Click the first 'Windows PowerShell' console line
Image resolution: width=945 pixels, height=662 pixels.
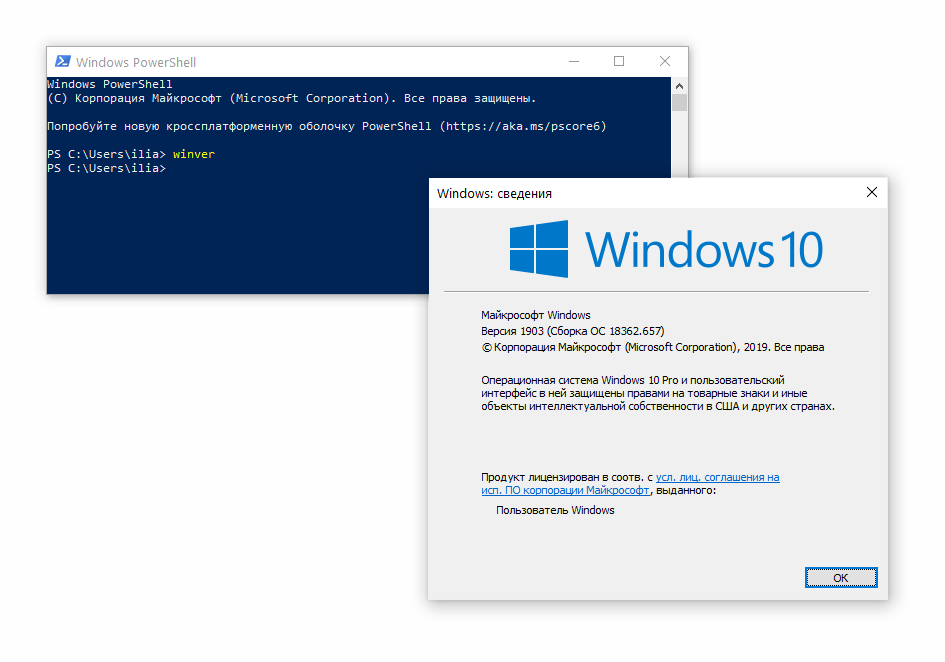coord(110,84)
